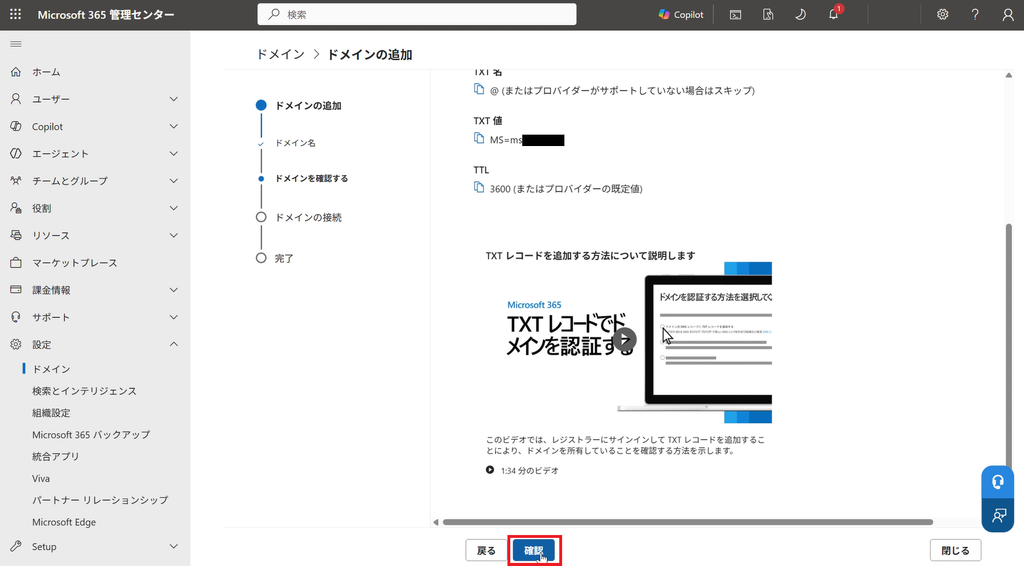Click the 役割 sidebar icon
Image resolution: width=1024 pixels, height=566 pixels.
click(16, 208)
